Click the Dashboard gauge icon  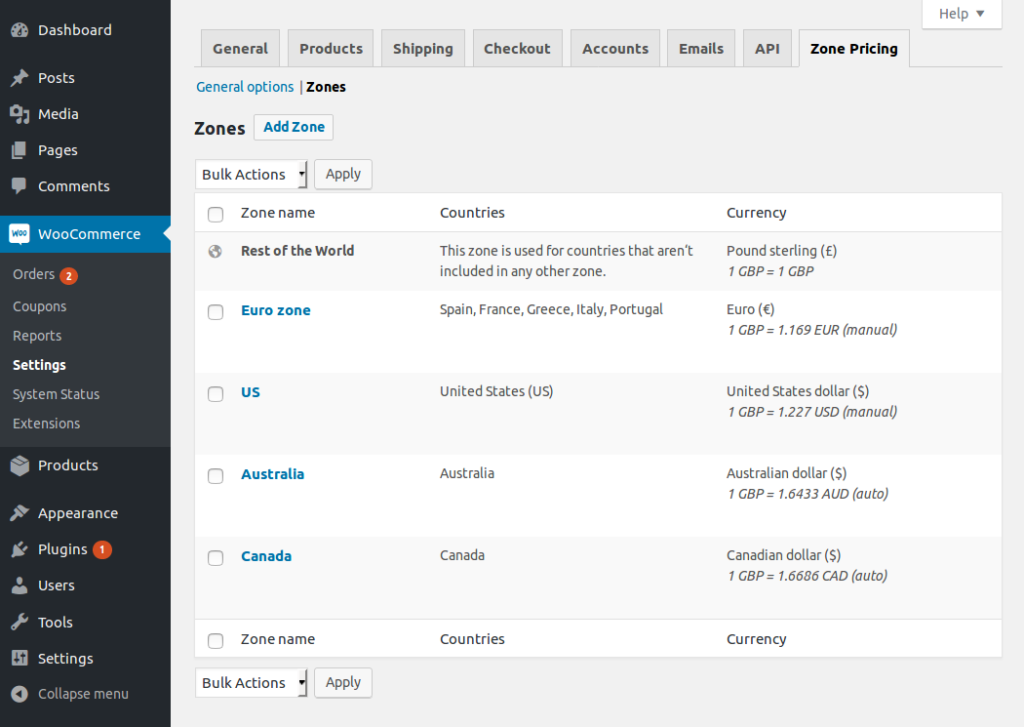[x=19, y=30]
